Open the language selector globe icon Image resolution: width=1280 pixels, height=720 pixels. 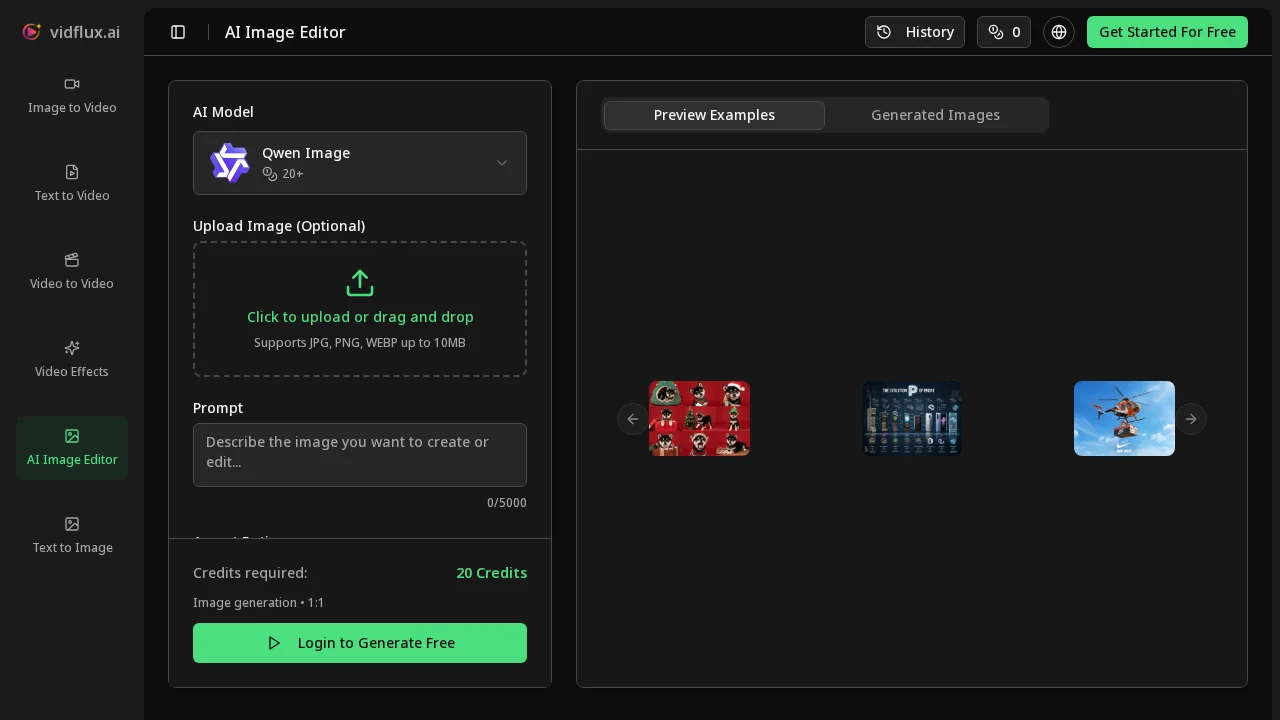point(1058,32)
